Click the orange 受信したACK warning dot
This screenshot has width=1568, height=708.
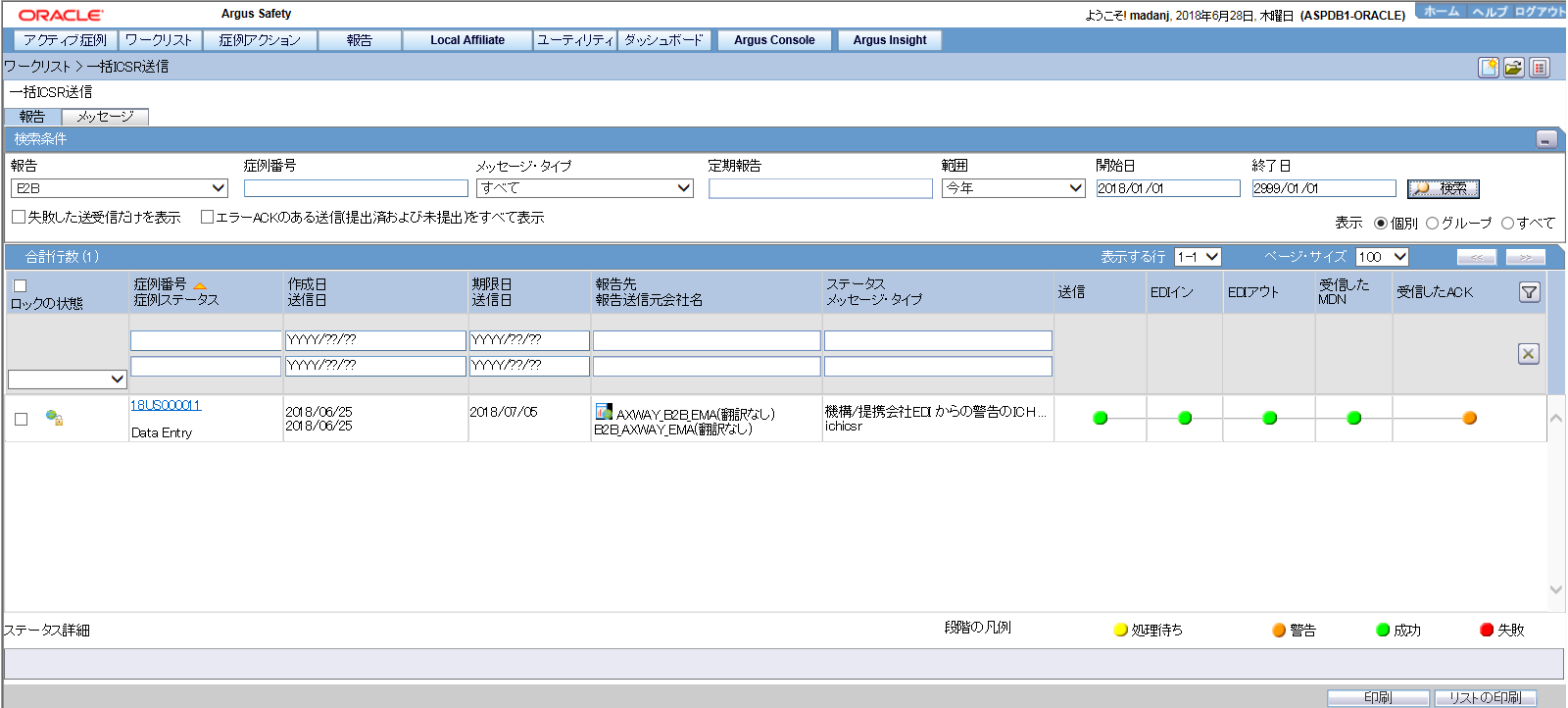[x=1469, y=418]
